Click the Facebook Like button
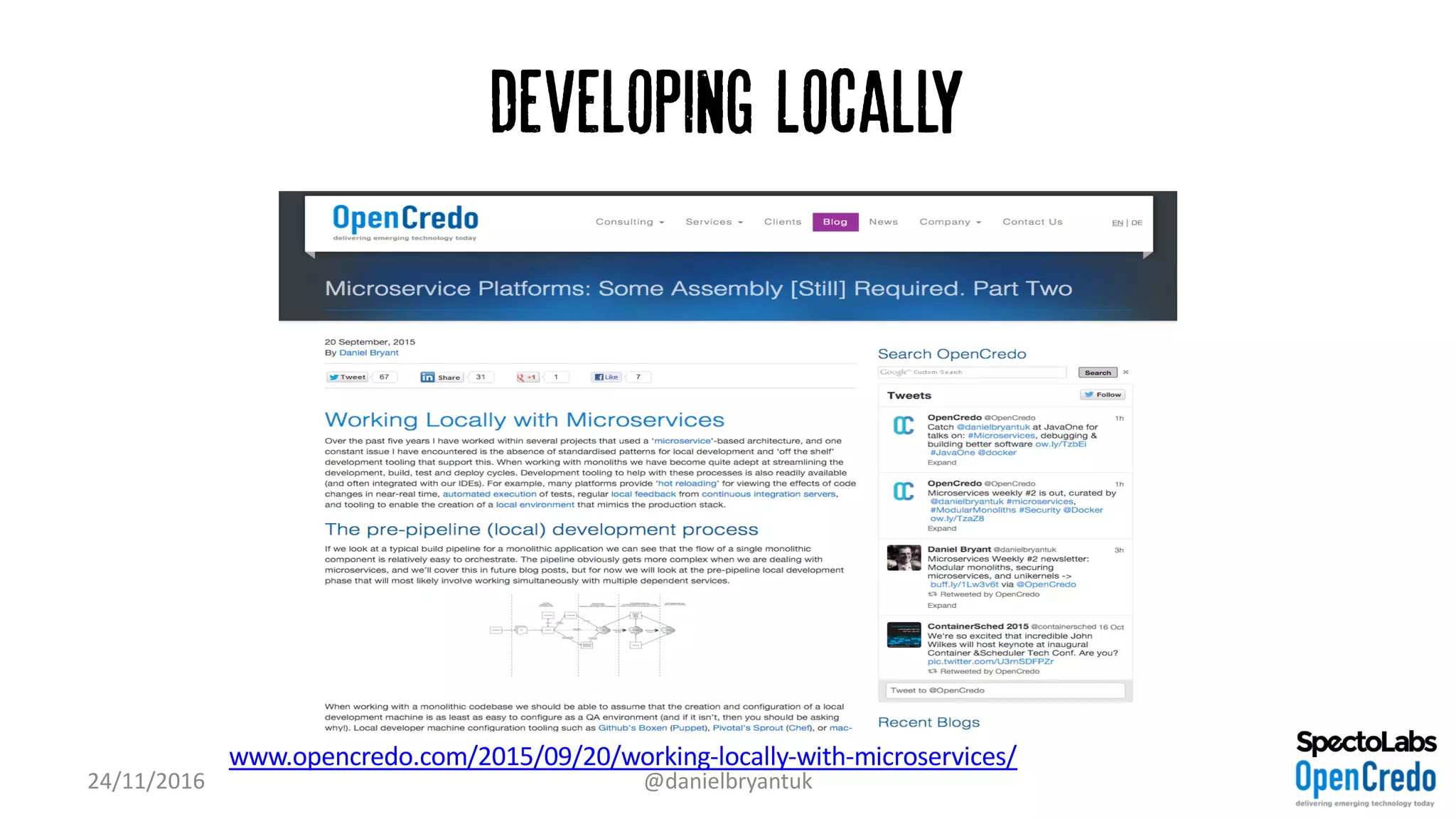This screenshot has height=819, width=1456. 606,377
